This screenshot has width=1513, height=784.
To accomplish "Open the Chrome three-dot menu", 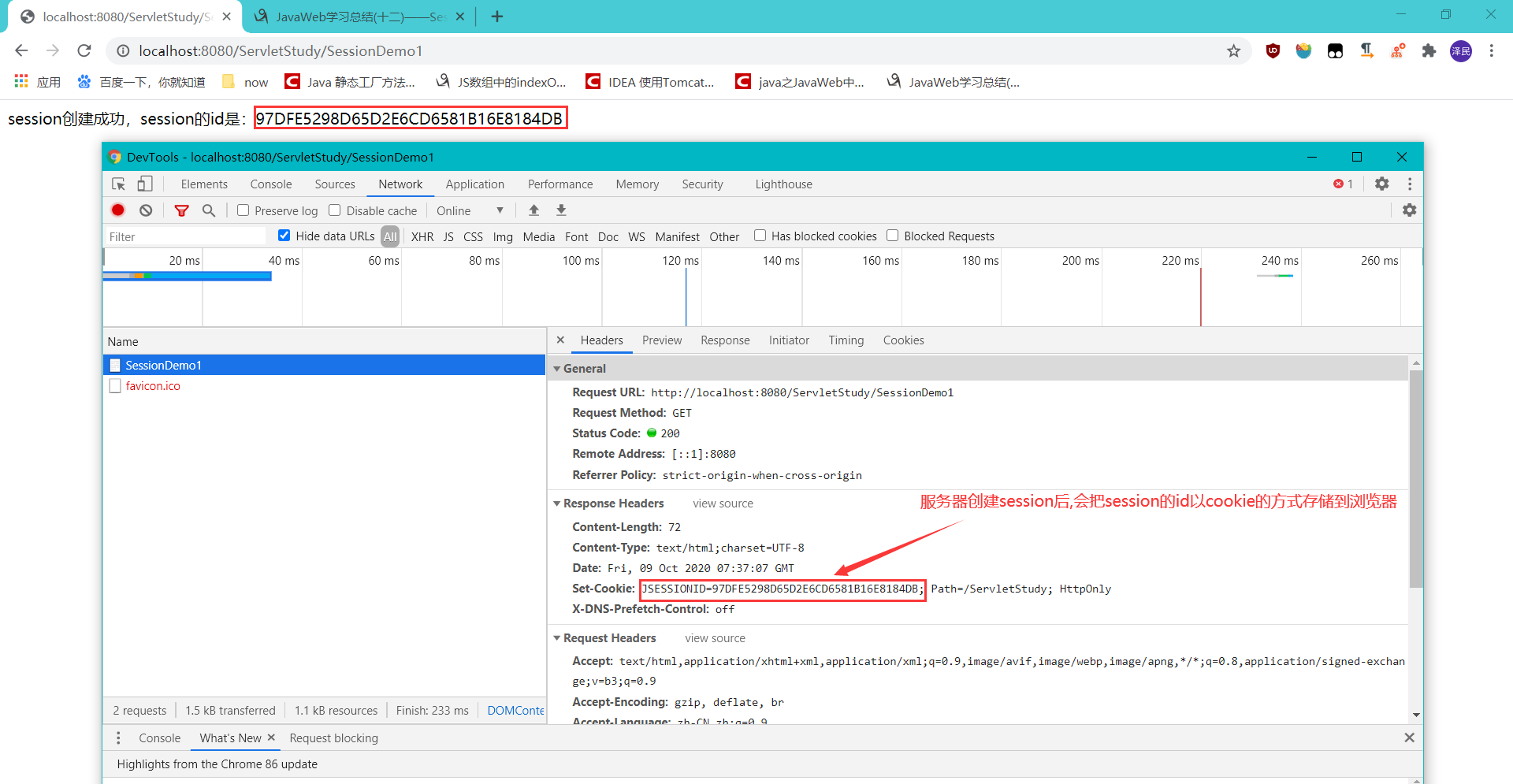I will pyautogui.click(x=1491, y=51).
